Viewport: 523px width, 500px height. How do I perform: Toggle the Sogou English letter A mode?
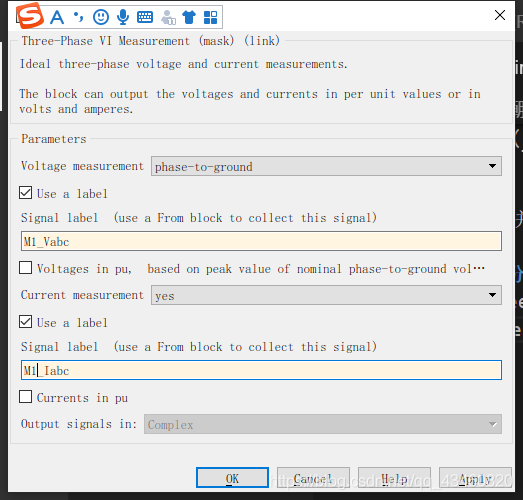(57, 17)
